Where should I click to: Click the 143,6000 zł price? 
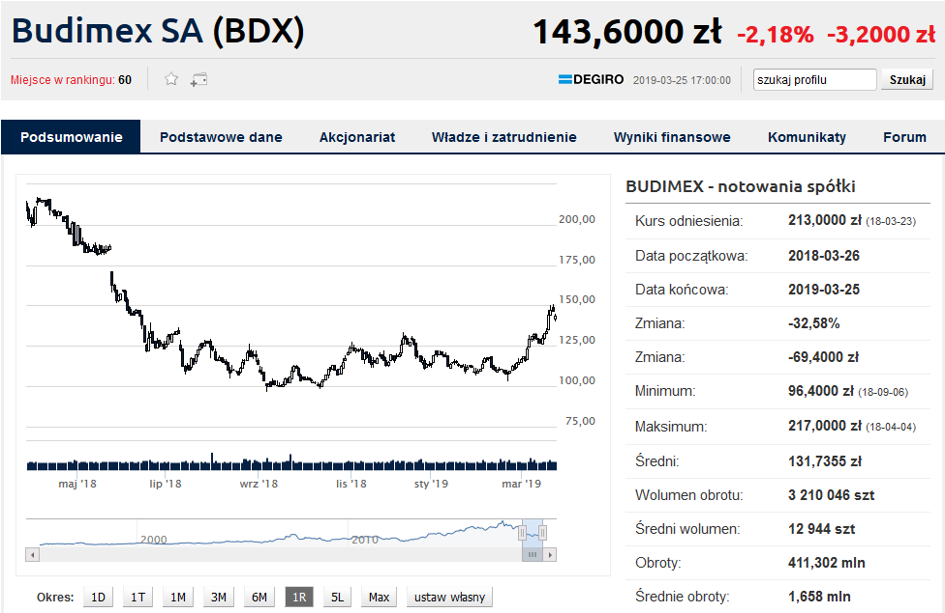click(627, 31)
